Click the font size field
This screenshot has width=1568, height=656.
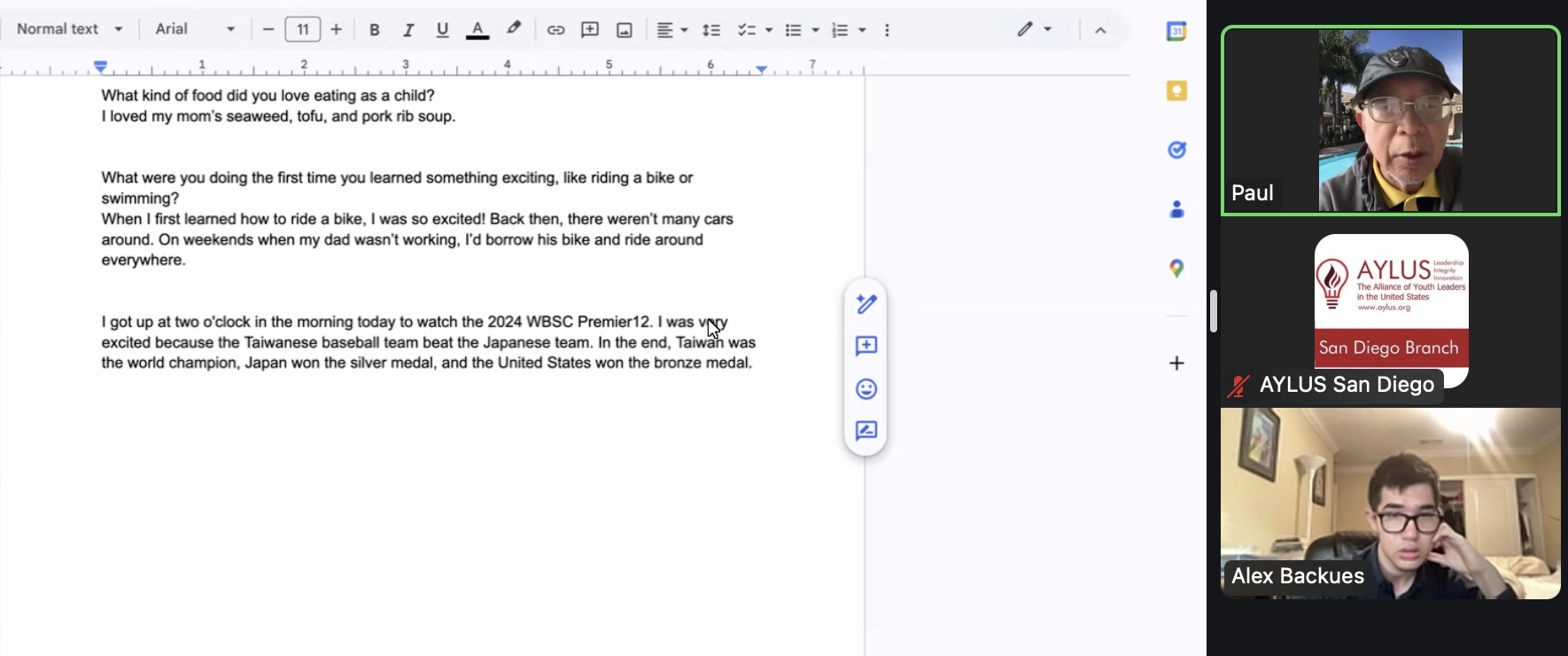click(x=303, y=29)
